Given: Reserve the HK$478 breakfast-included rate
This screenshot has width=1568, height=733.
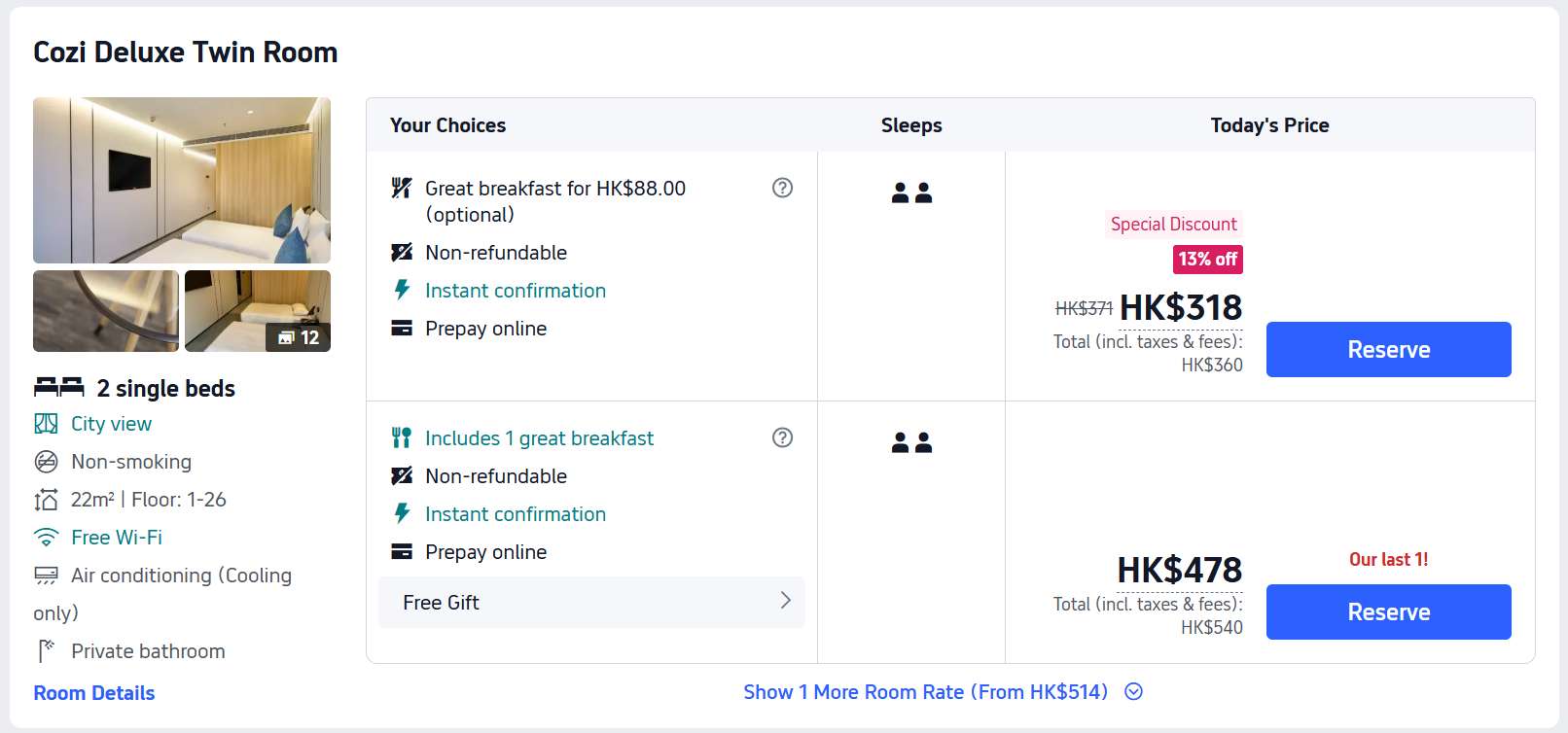Looking at the screenshot, I should point(1388,612).
